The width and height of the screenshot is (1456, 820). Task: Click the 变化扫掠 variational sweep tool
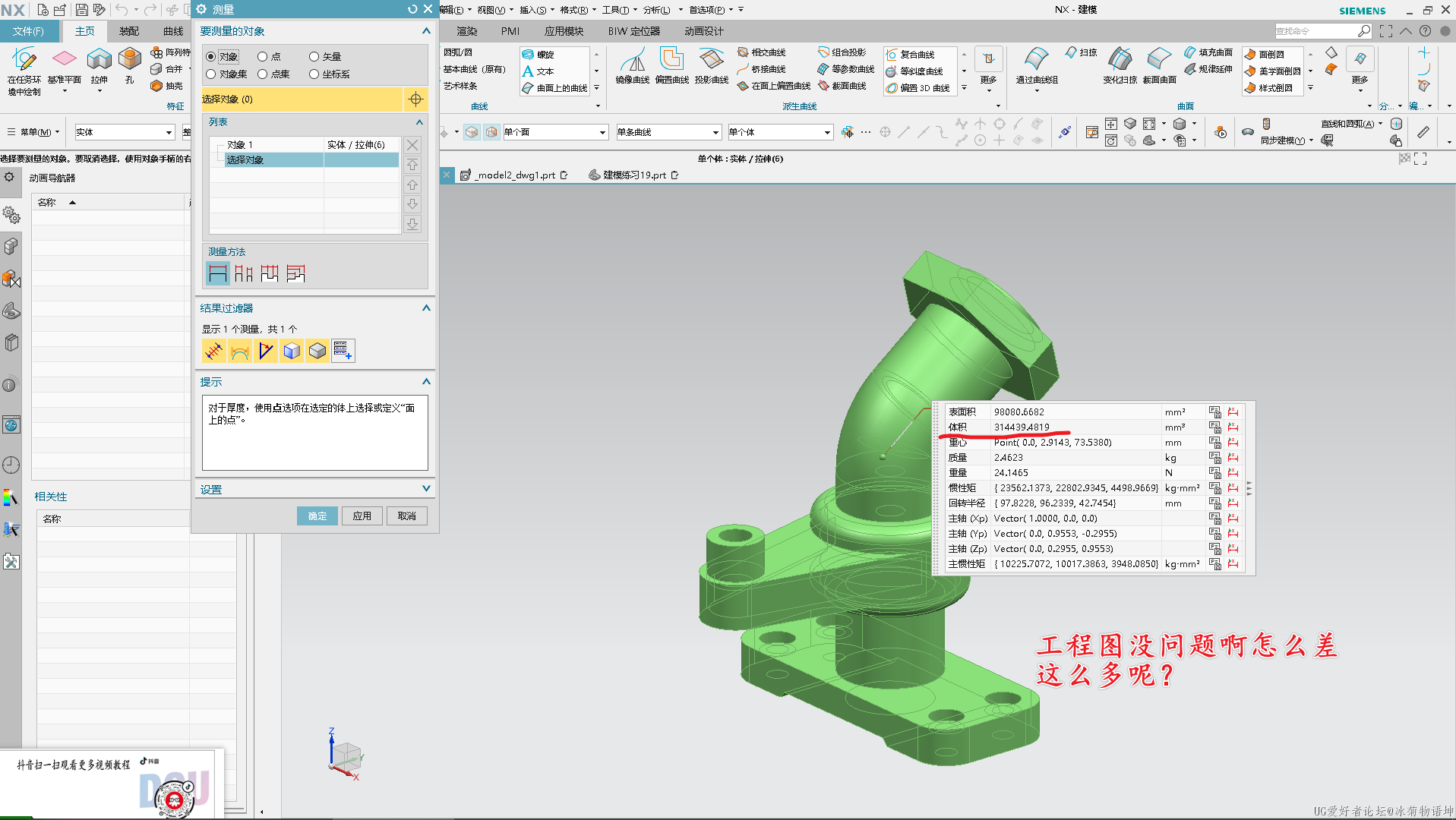click(1120, 66)
